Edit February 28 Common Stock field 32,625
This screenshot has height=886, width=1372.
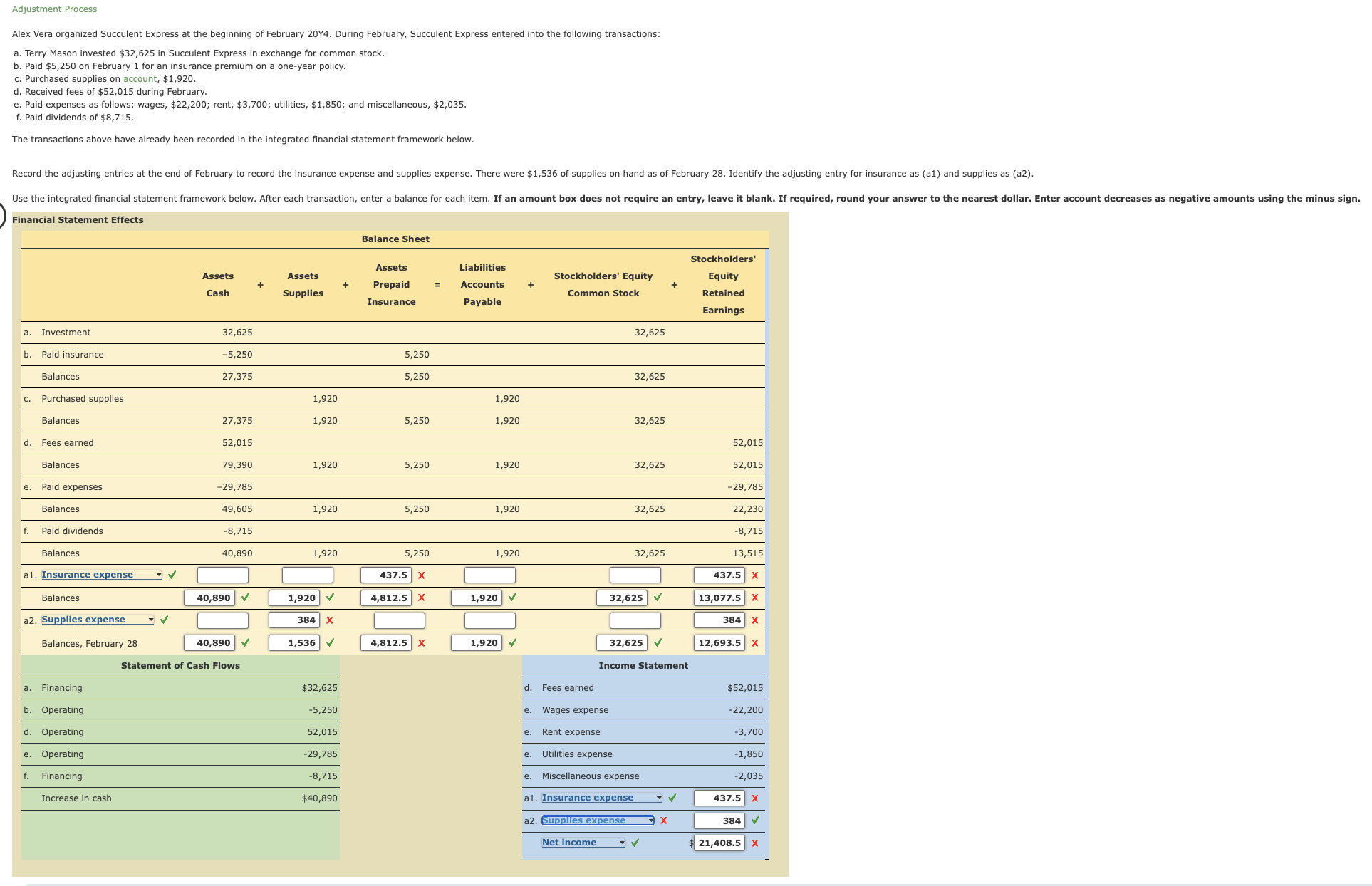point(622,643)
